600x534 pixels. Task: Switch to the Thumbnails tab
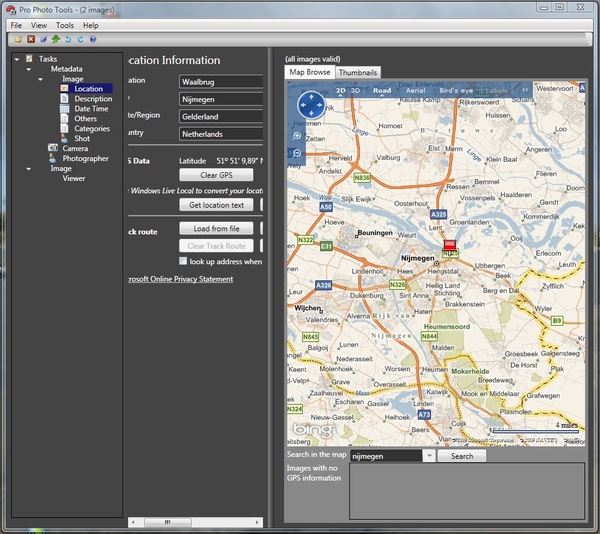click(358, 72)
